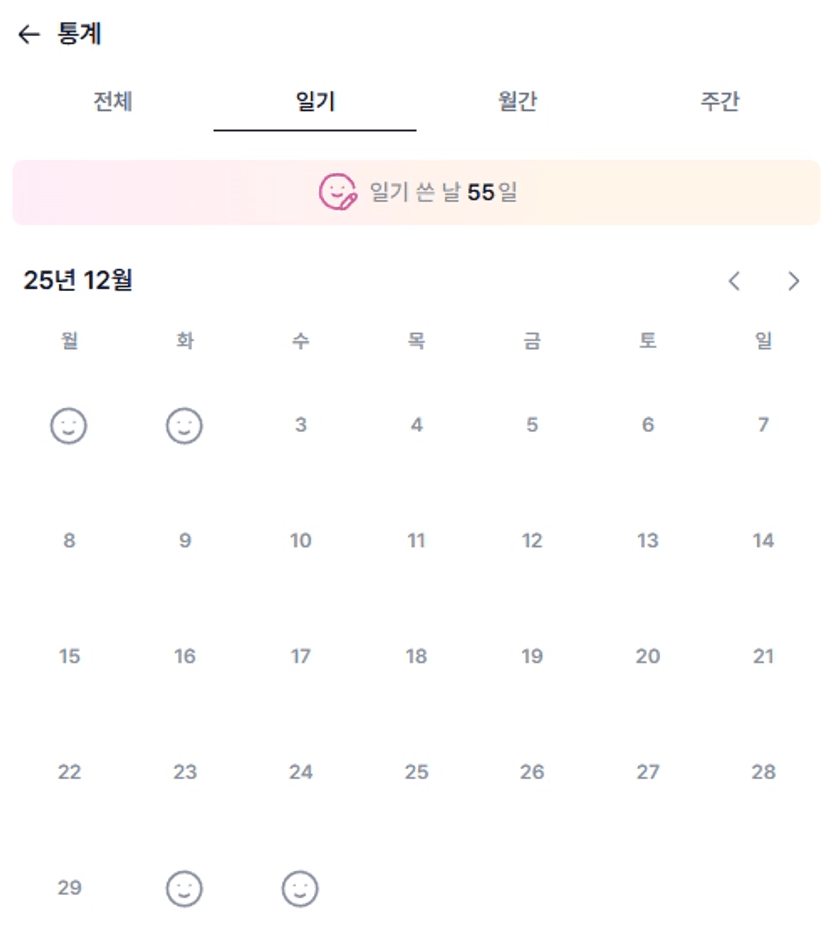The width and height of the screenshot is (827, 928).
Task: Click the back arrow next to 통계
Action: (x=29, y=35)
